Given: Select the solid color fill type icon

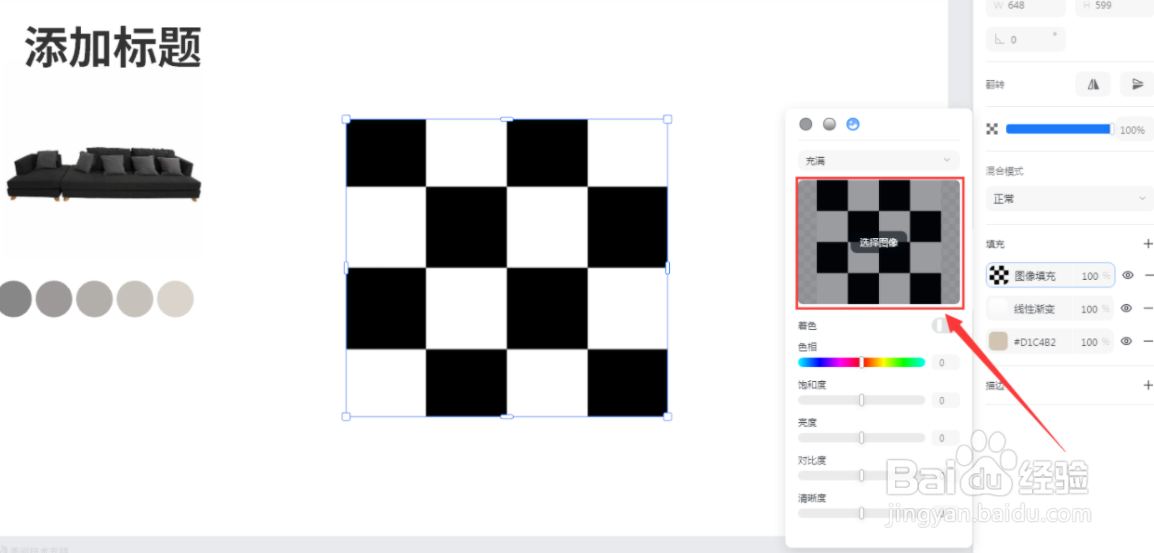Looking at the screenshot, I should click(806, 124).
